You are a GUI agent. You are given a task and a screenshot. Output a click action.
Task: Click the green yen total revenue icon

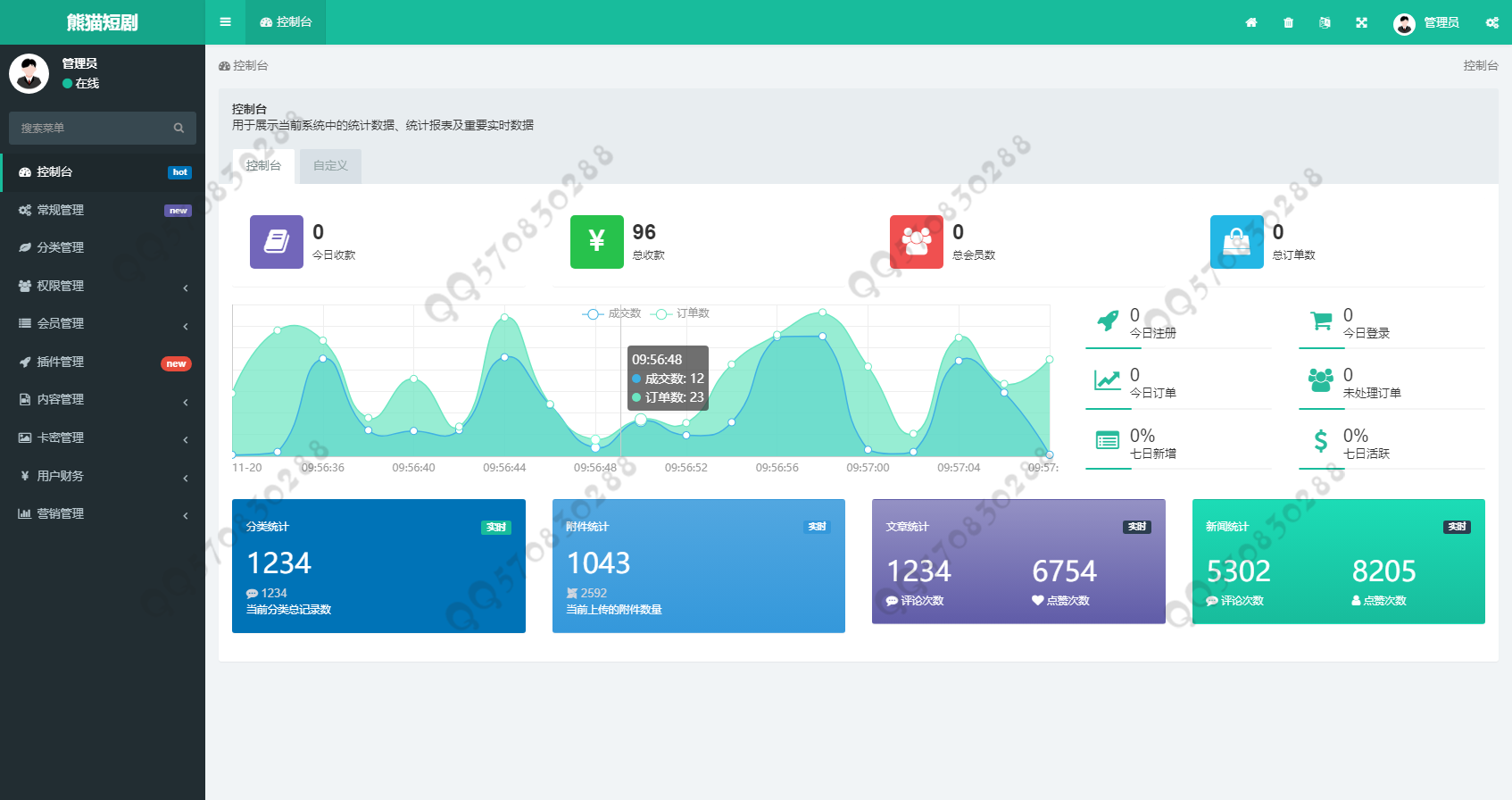coord(596,241)
